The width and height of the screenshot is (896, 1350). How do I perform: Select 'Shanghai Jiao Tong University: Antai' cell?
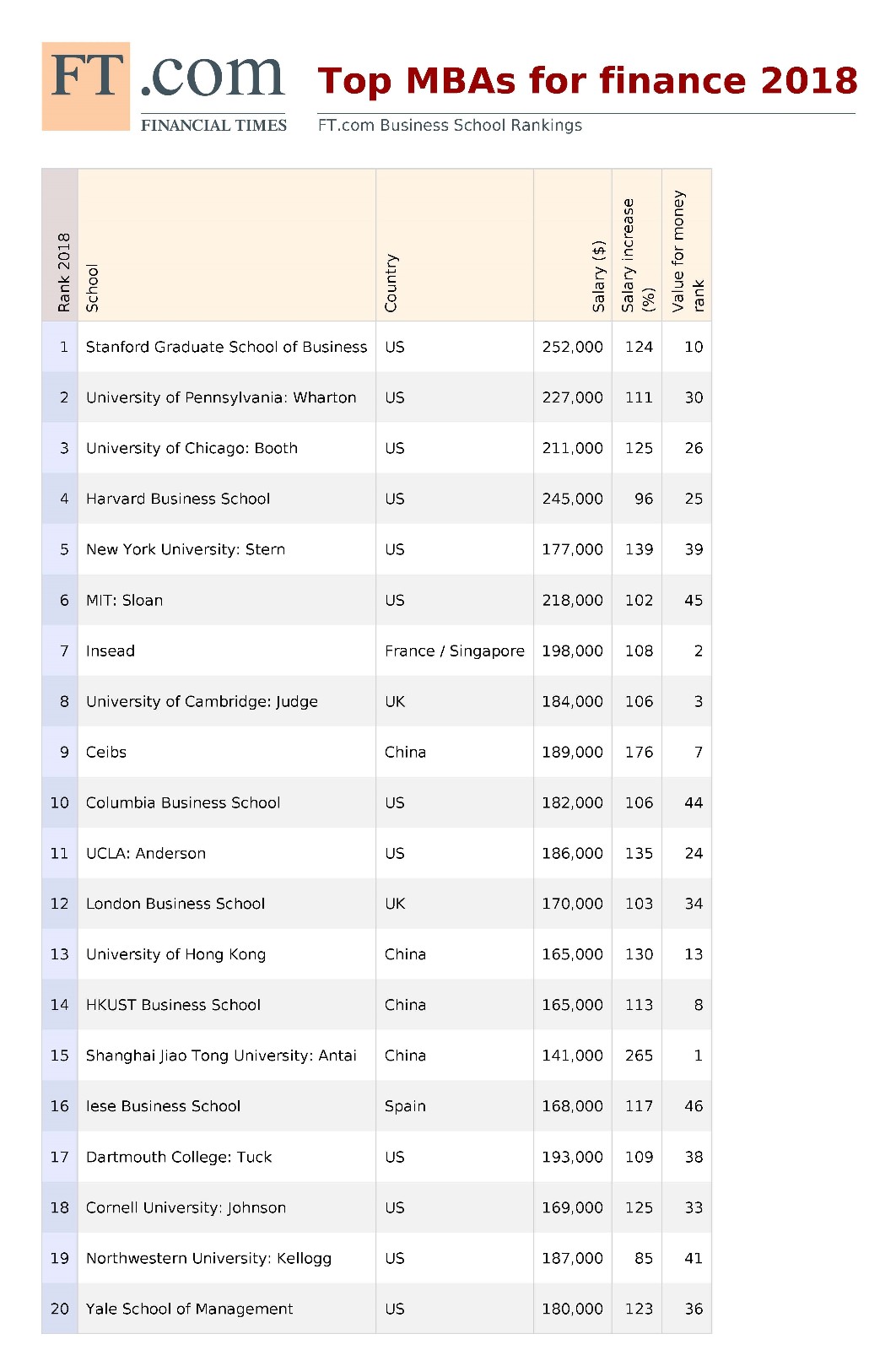click(x=227, y=1056)
